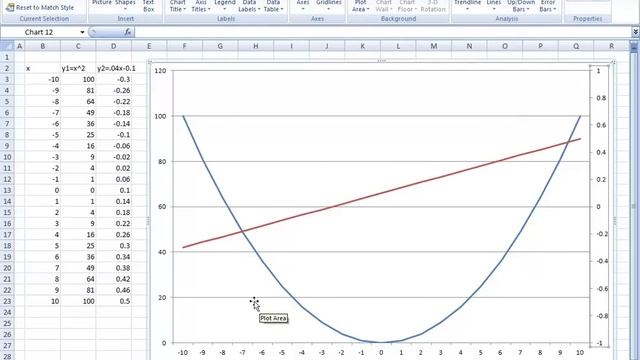Select cell D10 containing -0.02
The image size is (640, 360).
tap(113, 157)
